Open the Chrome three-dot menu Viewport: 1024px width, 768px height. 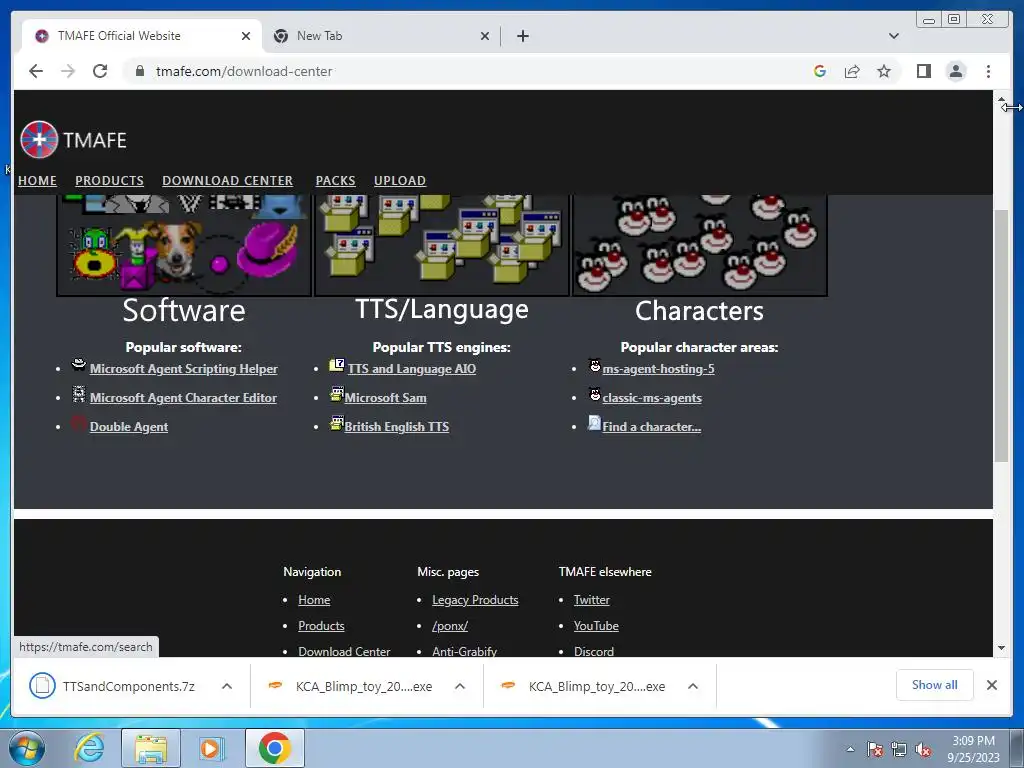[988, 71]
